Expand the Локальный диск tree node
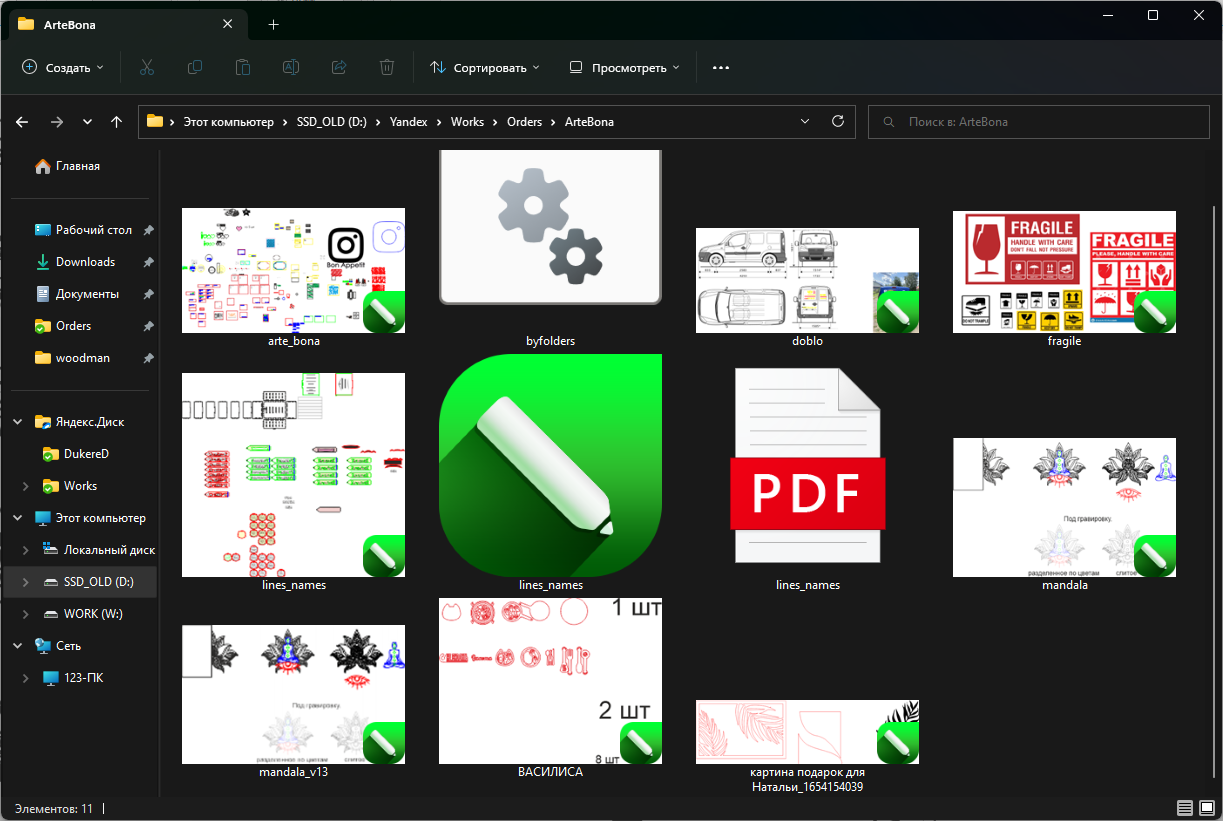 [25, 550]
